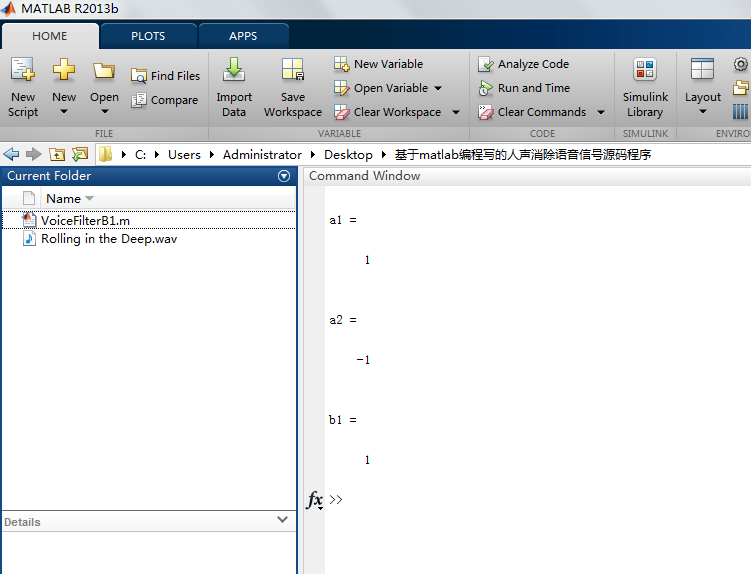Click the New plus icon
Screen dimensions: 751x574
point(64,70)
